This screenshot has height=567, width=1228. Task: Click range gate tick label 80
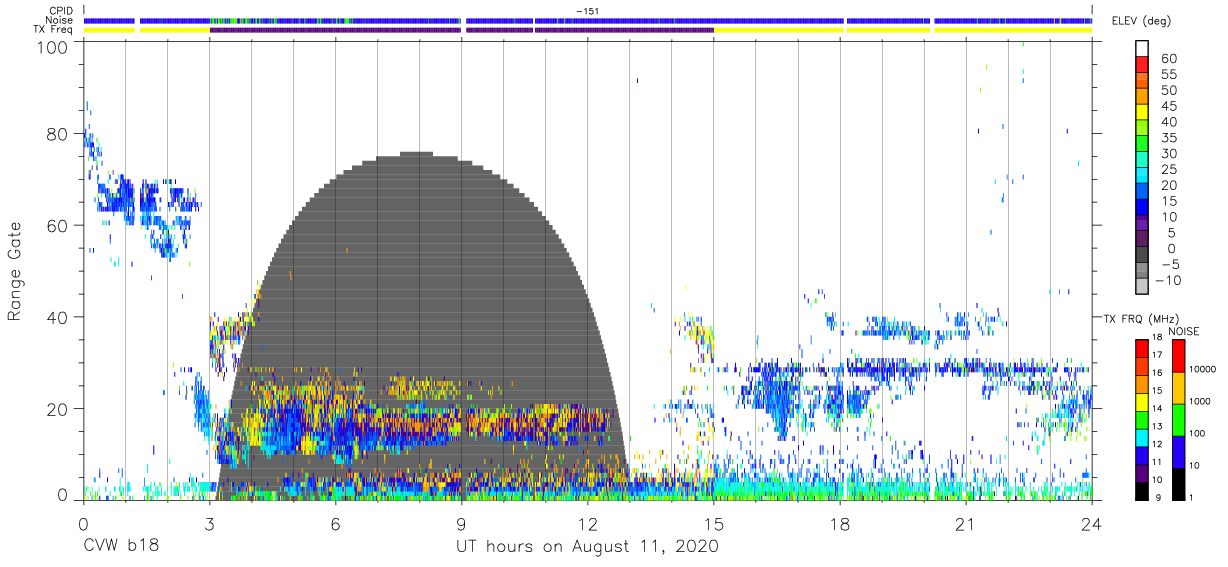tap(58, 134)
